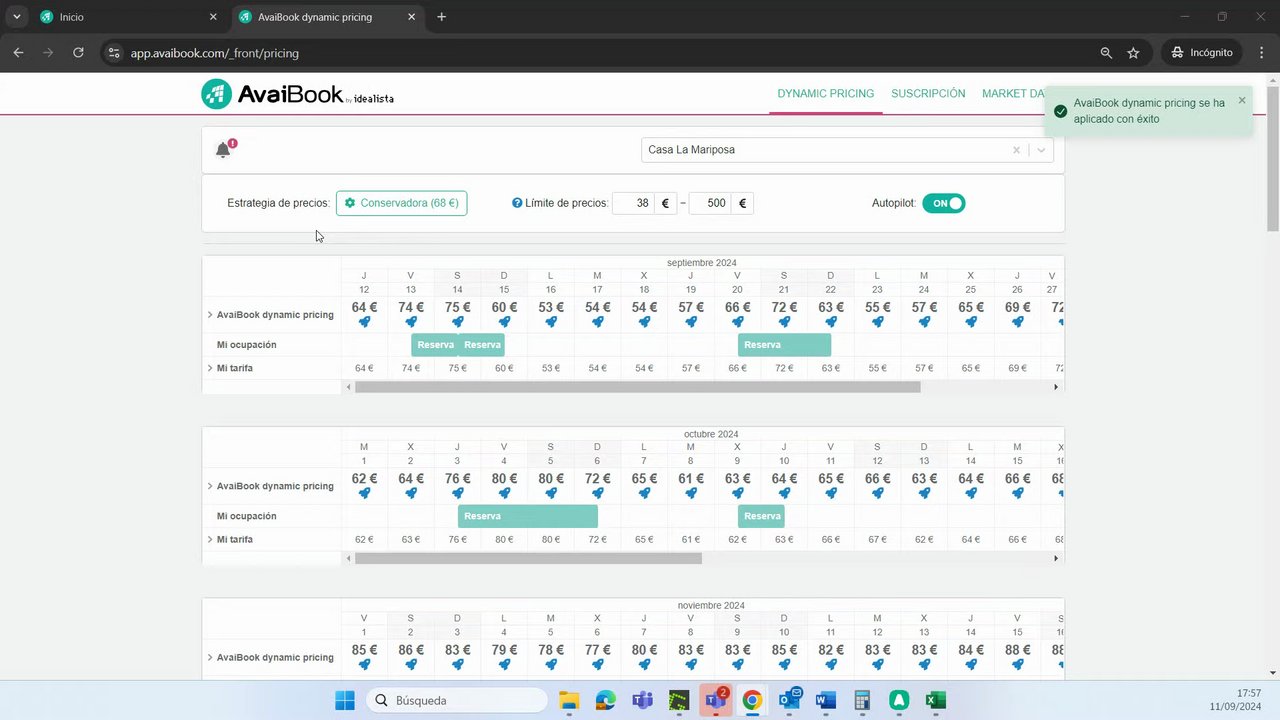Select the 80 € price on October 5
Viewport: 1280px width, 720px height.
pos(551,478)
